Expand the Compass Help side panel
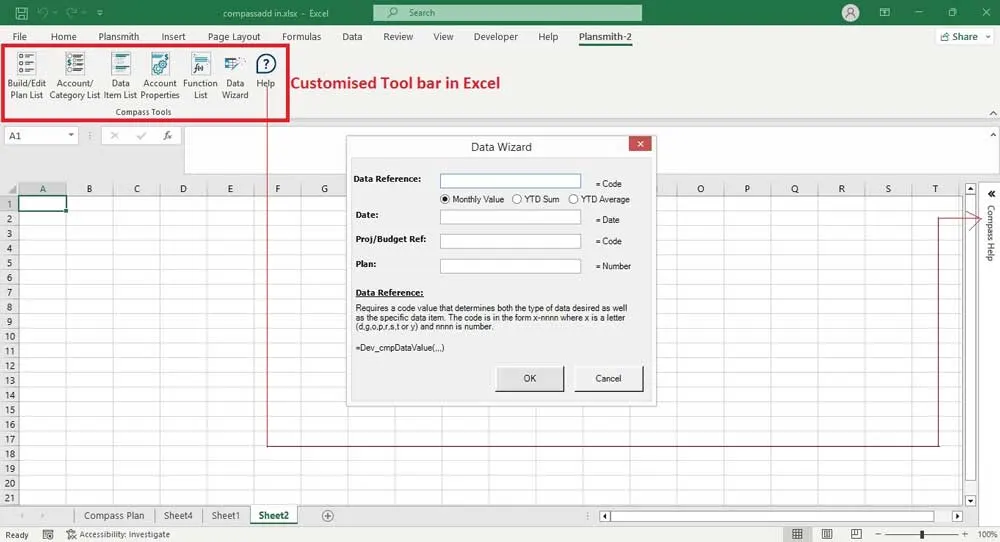Image resolution: width=1000 pixels, height=542 pixels. (991, 194)
